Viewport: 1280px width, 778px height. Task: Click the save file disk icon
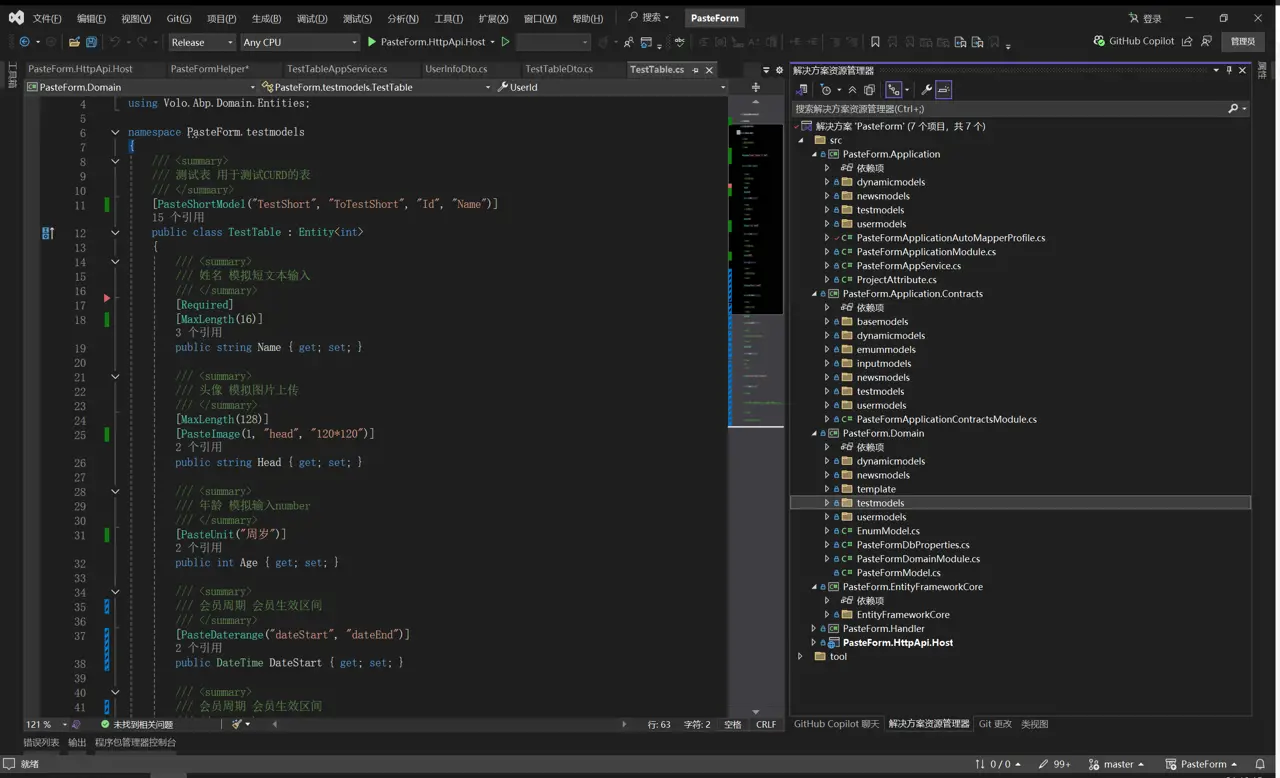(x=91, y=42)
